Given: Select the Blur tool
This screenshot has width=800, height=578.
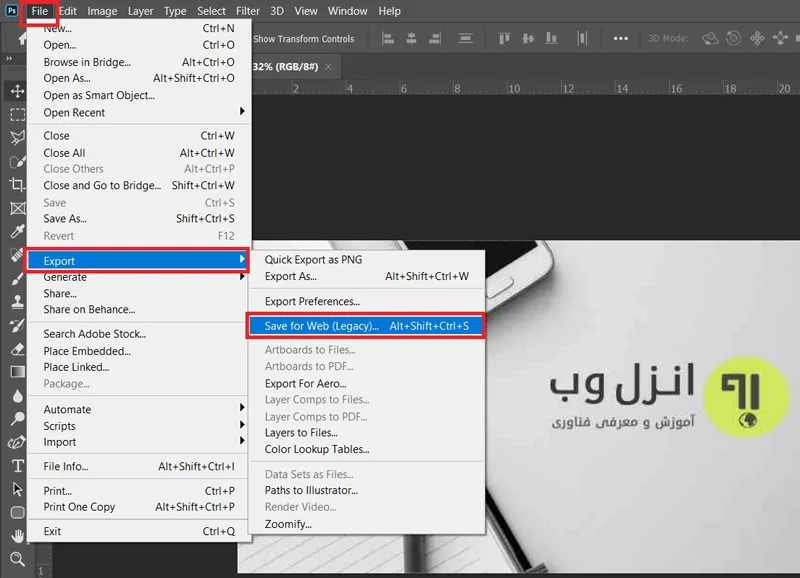Looking at the screenshot, I should pos(17,396).
